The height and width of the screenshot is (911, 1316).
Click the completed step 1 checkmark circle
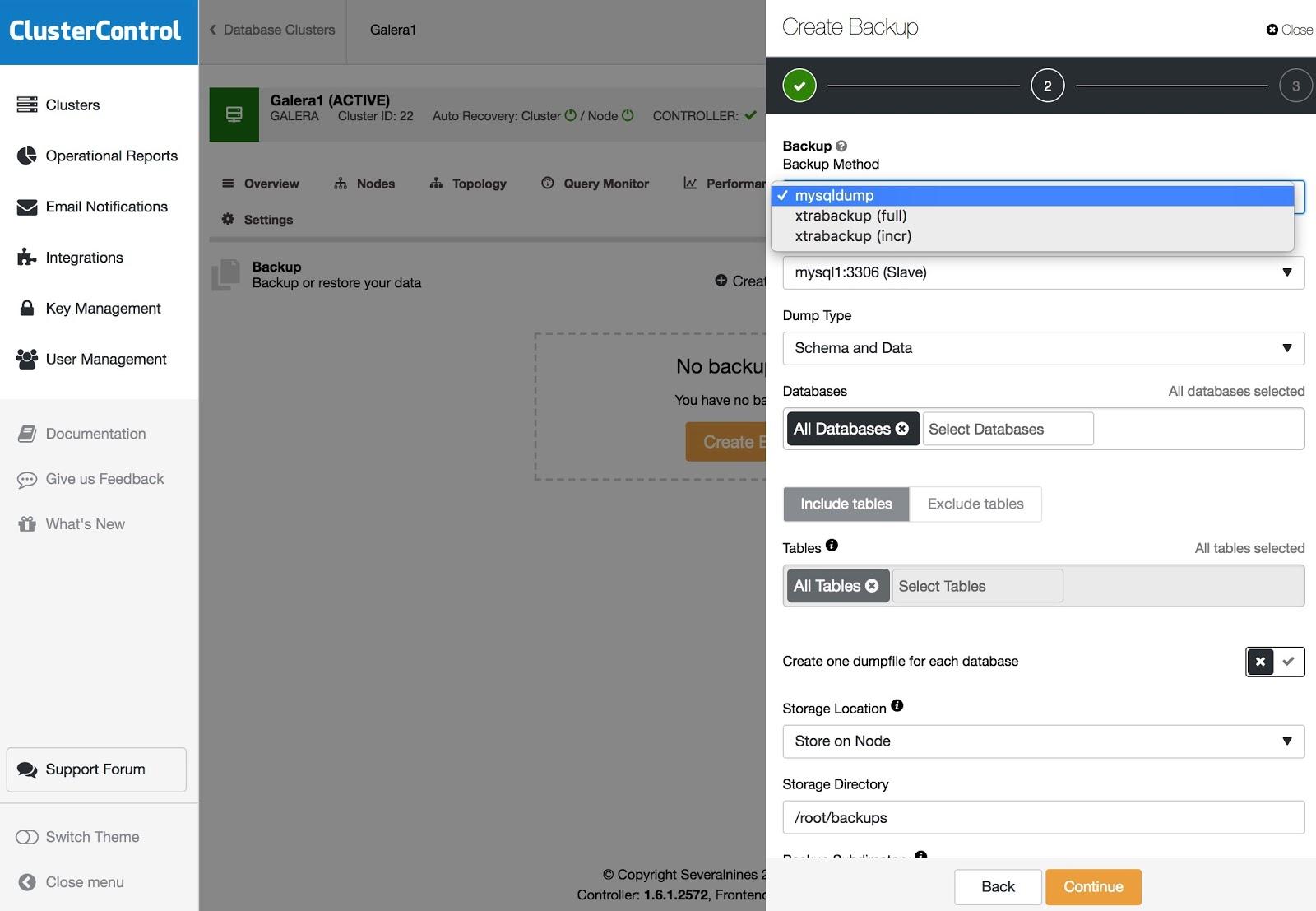tap(799, 86)
